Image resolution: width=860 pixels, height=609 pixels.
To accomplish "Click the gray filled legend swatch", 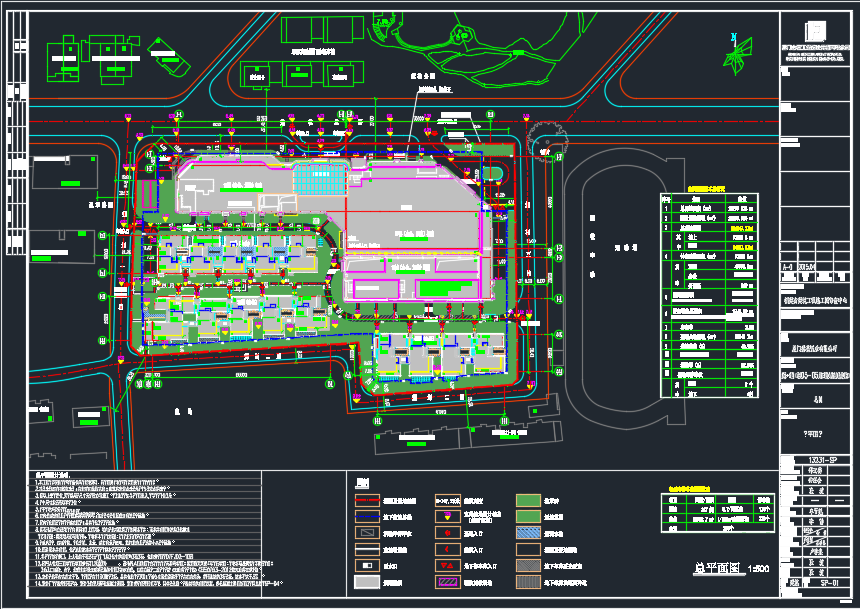I will pos(367,581).
